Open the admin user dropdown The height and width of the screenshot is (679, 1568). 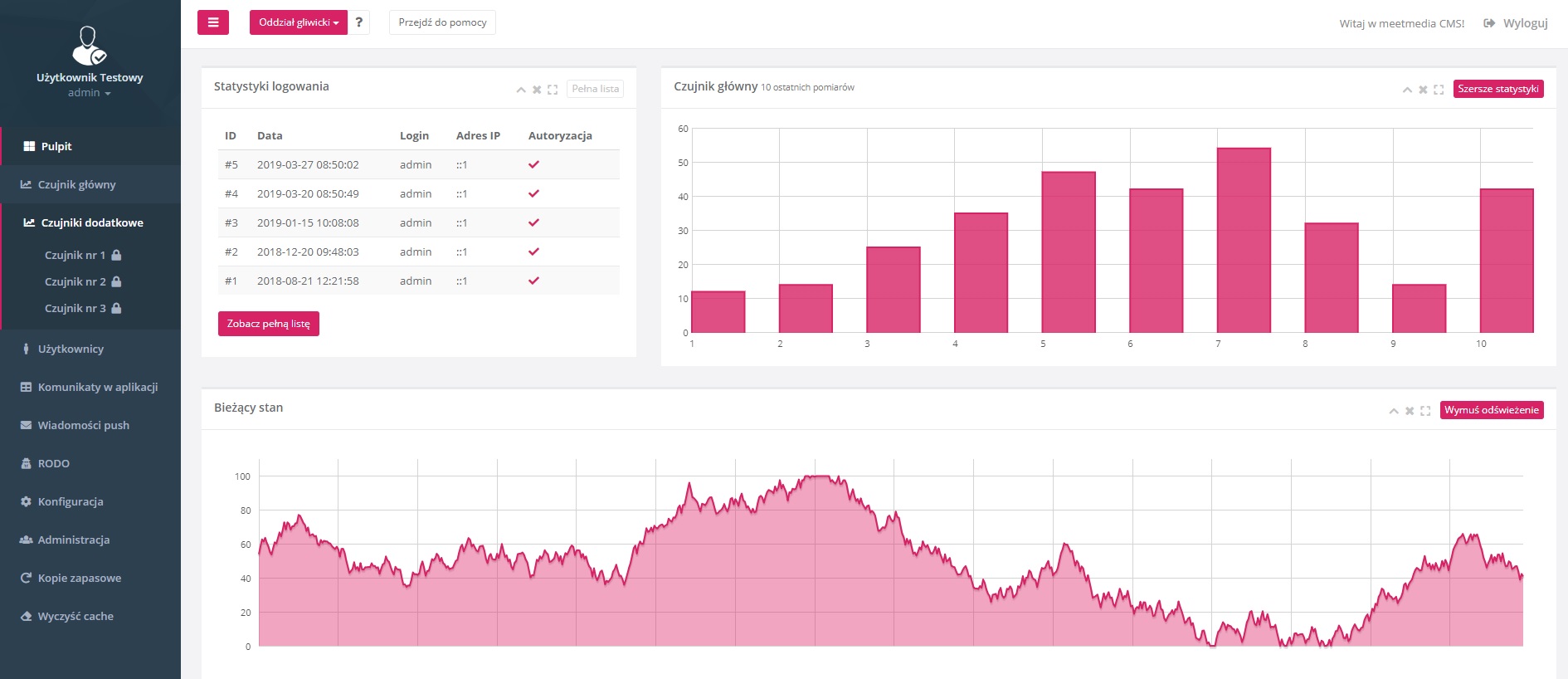tap(89, 93)
